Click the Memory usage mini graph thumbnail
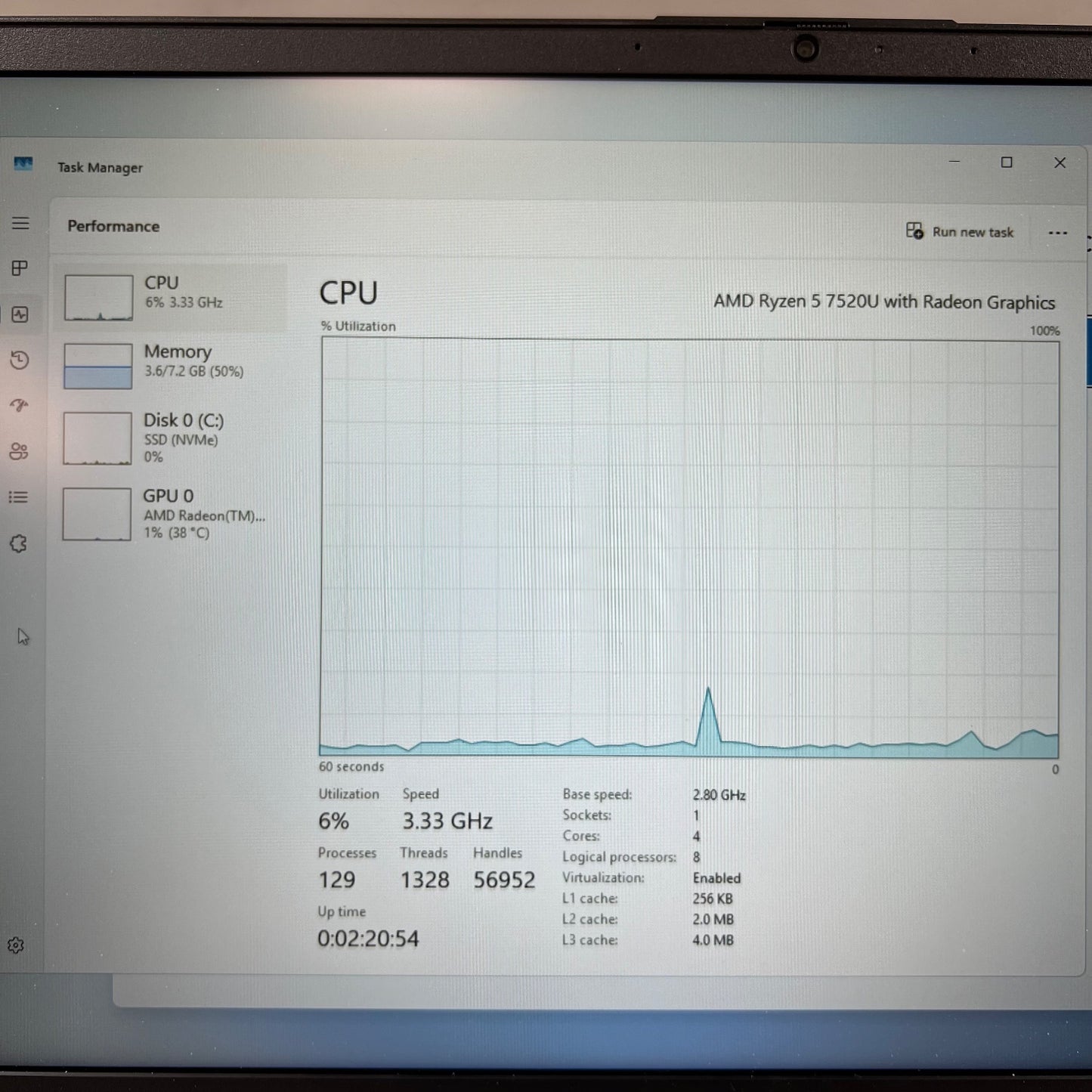This screenshot has height=1092, width=1092. pos(98,367)
